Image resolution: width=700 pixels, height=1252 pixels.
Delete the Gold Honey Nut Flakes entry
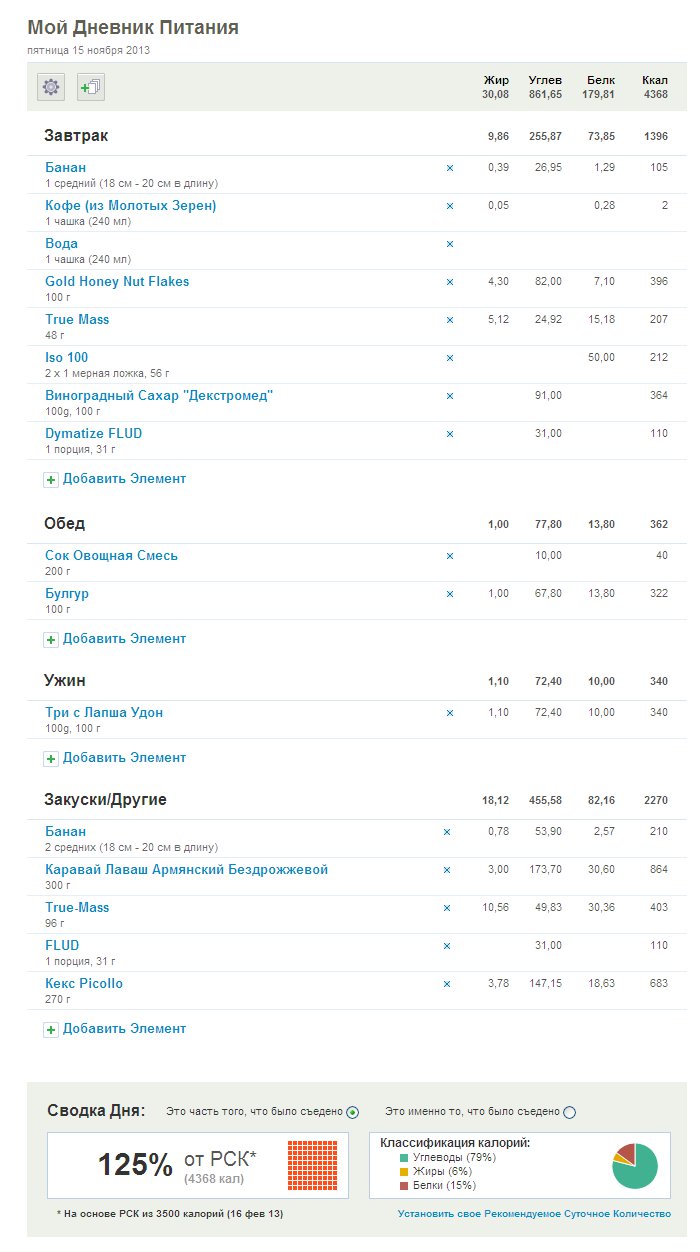(x=449, y=282)
